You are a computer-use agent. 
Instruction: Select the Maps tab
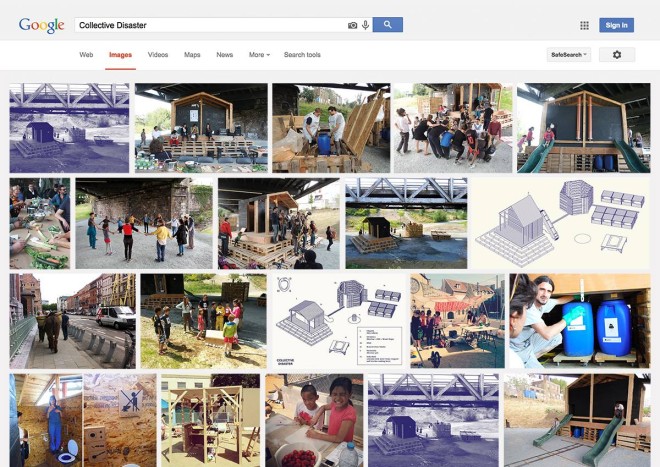(x=192, y=55)
